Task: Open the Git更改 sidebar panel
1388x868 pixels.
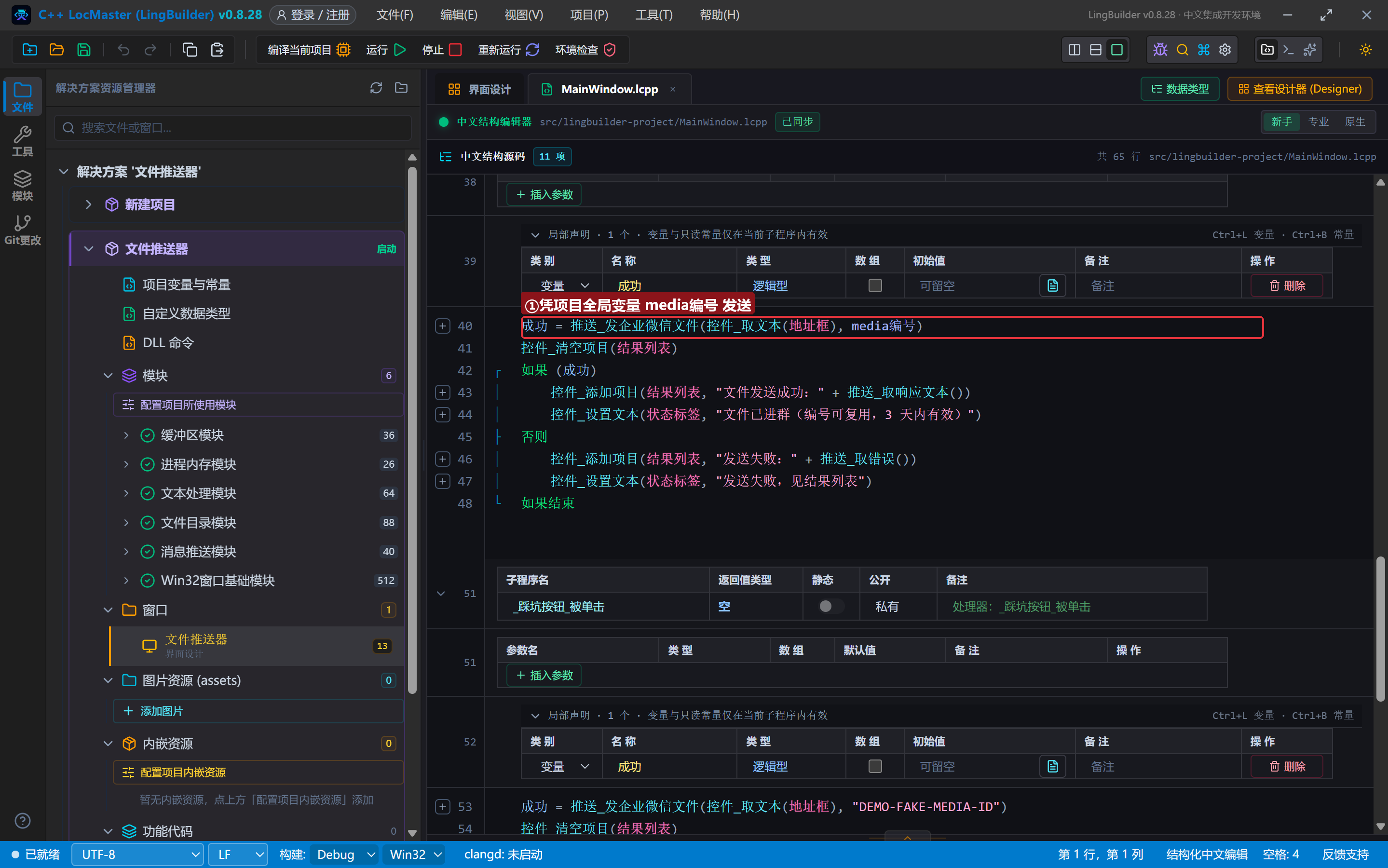Action: coord(22,230)
